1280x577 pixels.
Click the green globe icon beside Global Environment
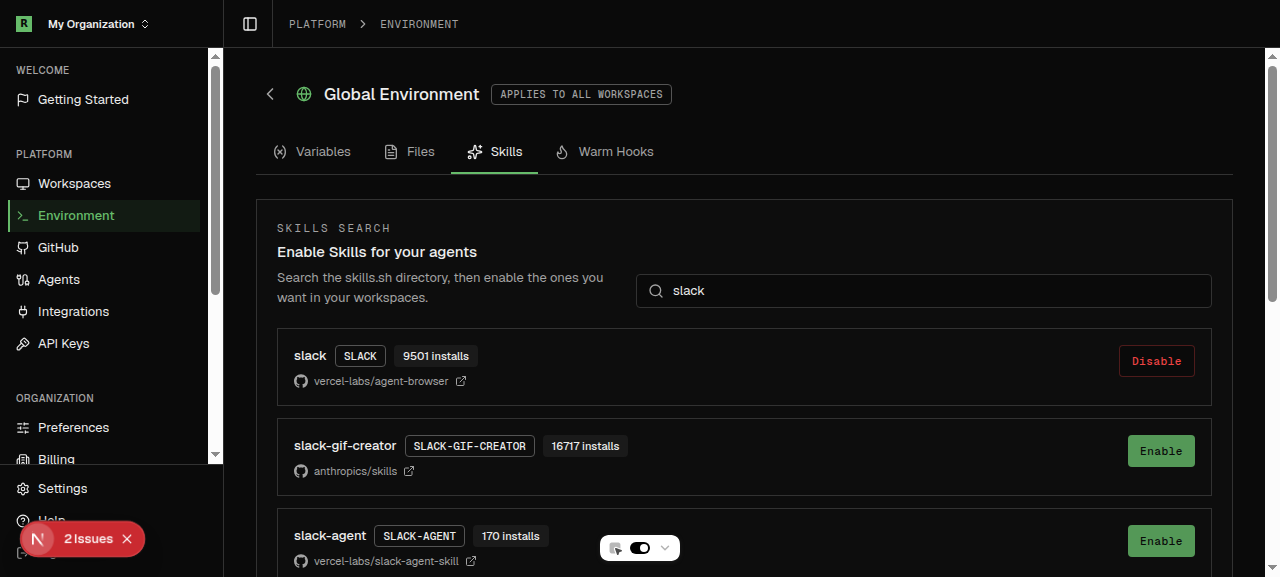(x=304, y=94)
